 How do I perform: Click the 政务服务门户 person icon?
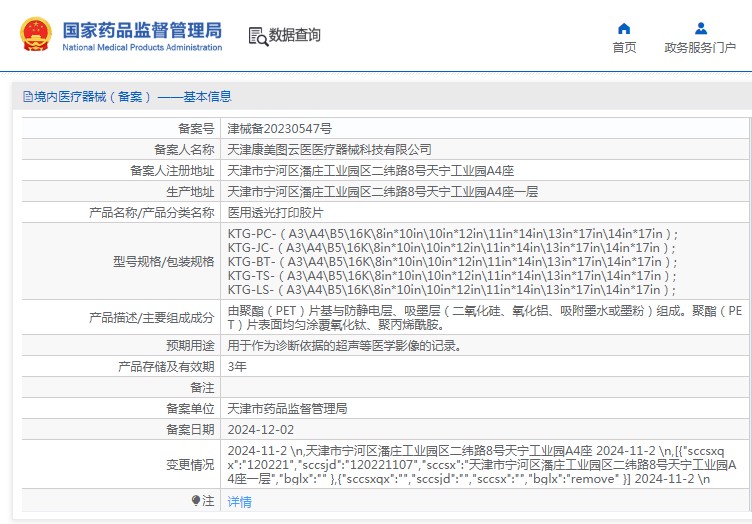tap(700, 28)
